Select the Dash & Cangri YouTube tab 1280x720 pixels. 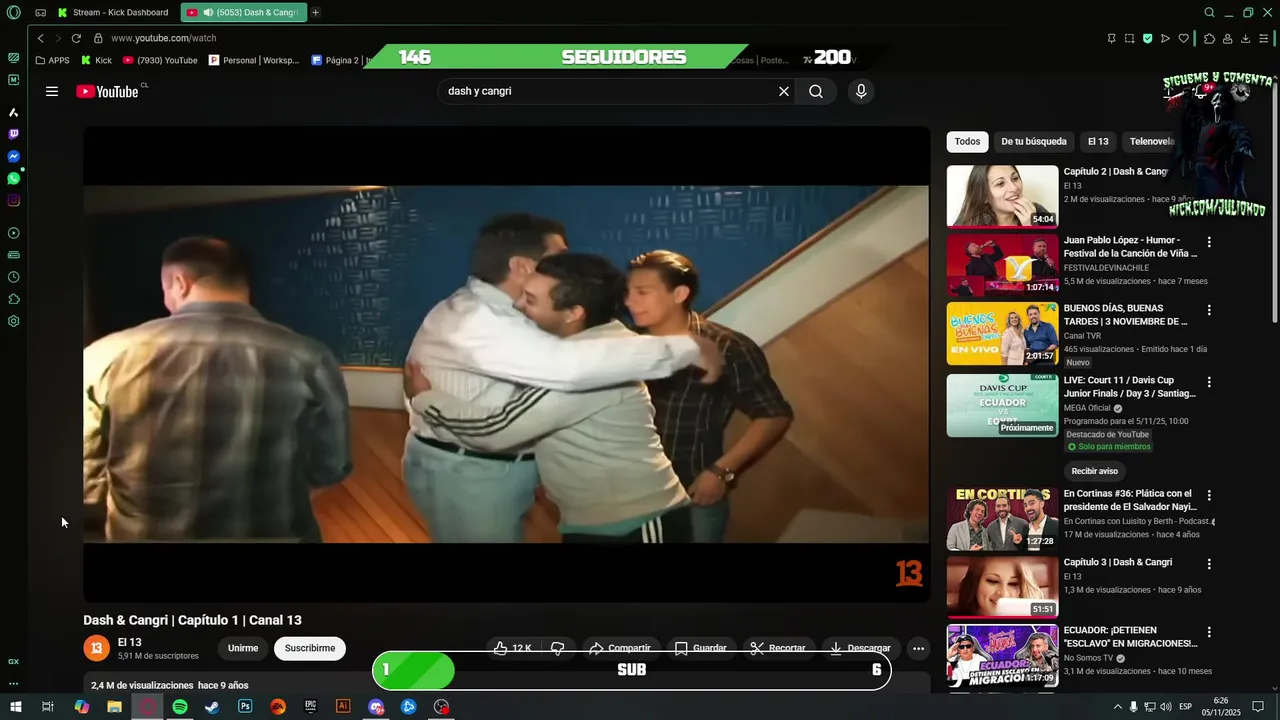click(243, 13)
